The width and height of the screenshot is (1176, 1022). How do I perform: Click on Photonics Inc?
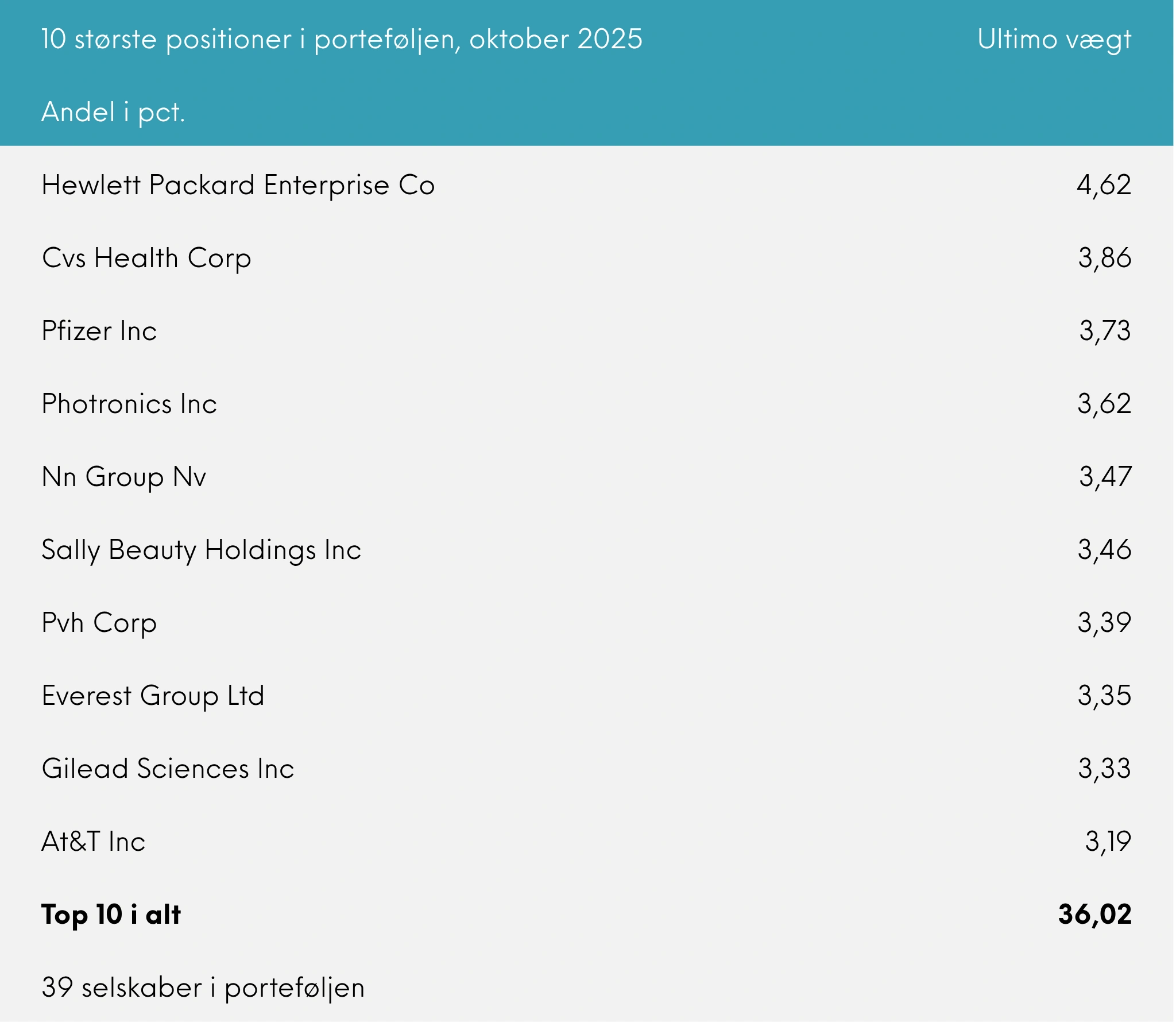pyautogui.click(x=129, y=404)
